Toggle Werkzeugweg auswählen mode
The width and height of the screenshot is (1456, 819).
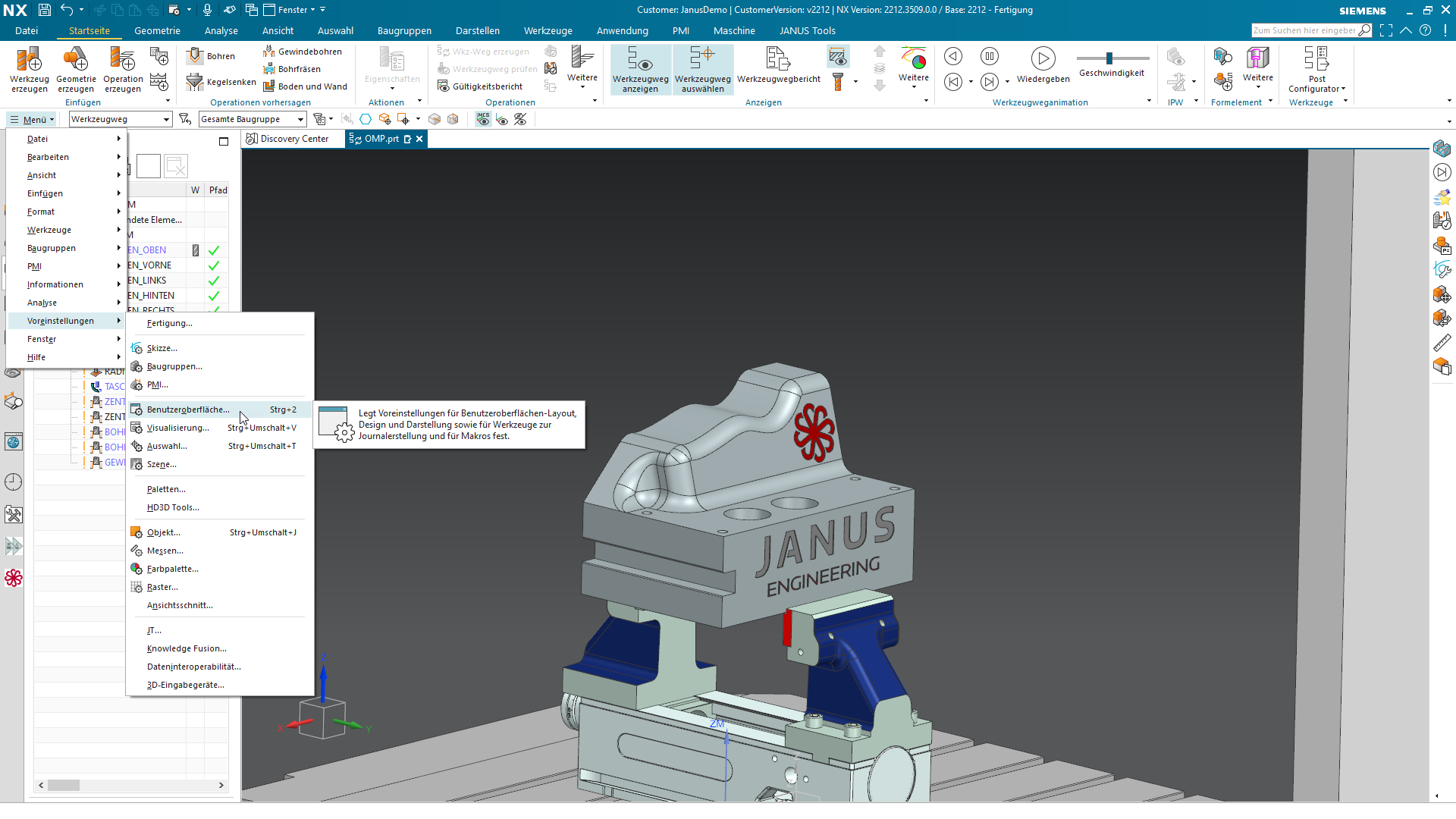coord(703,69)
